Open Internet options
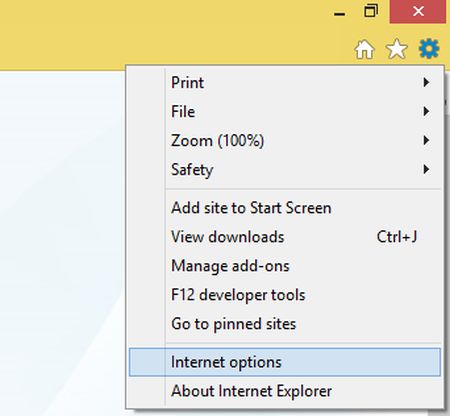This screenshot has height=416, width=450. click(x=285, y=362)
